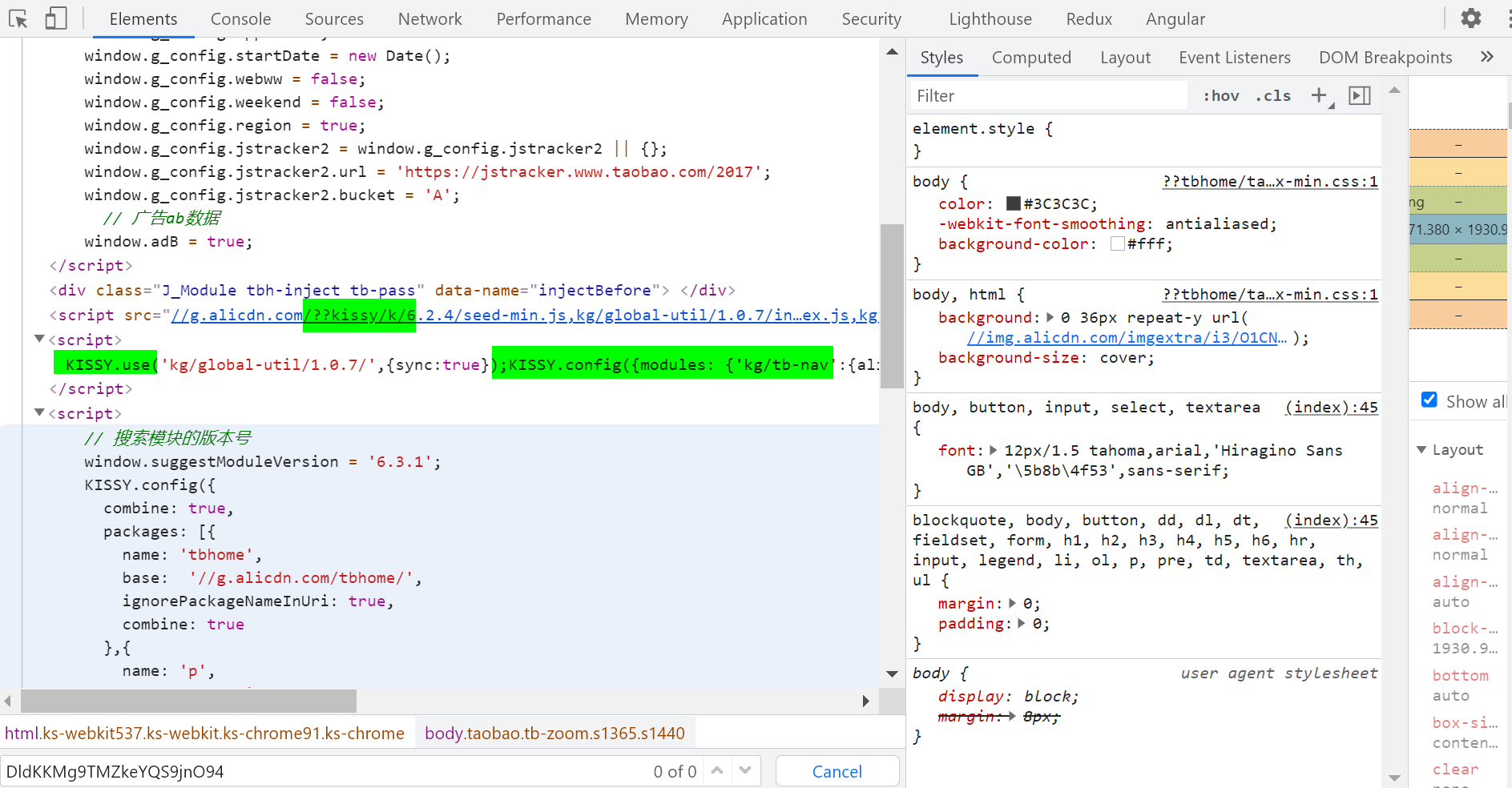Collapse the Layout computed group

[1421, 450]
